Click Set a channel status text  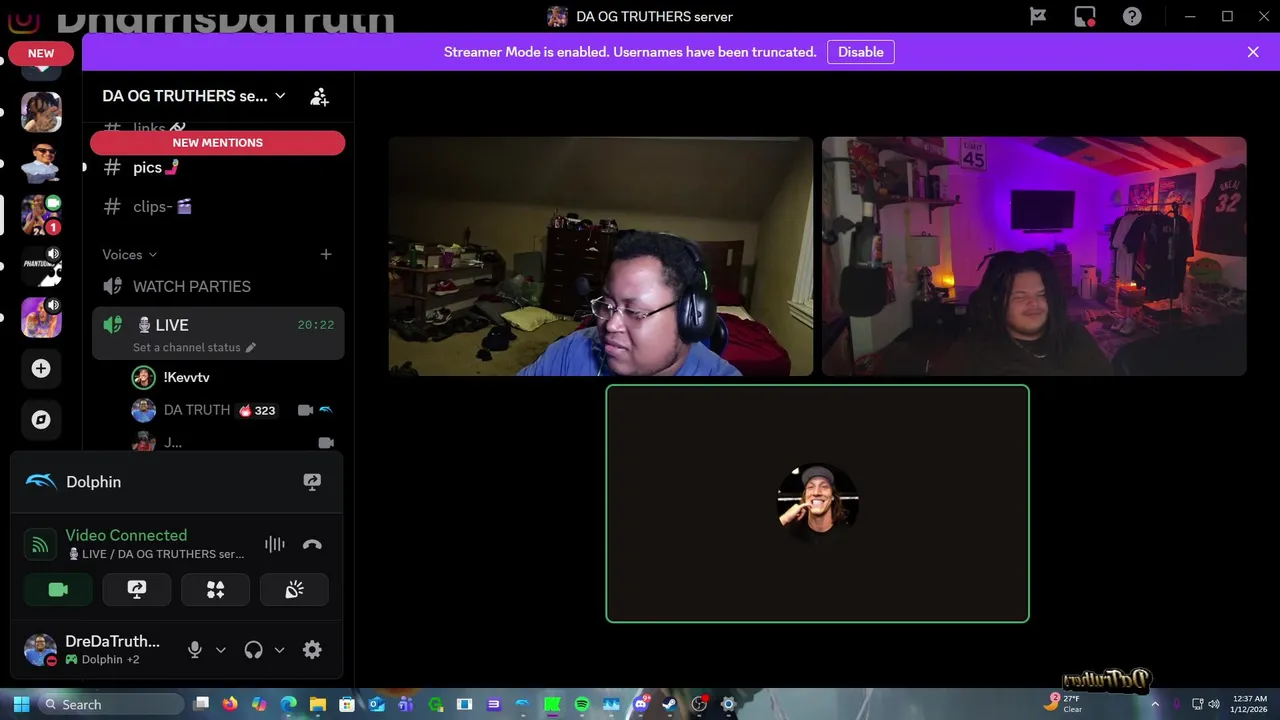pyautogui.click(x=187, y=347)
